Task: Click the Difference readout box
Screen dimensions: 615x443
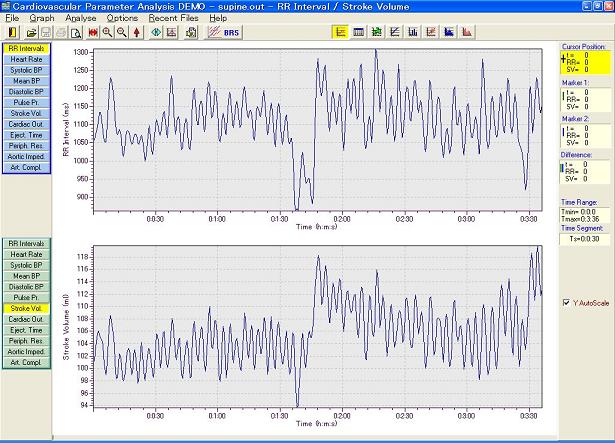Action: click(x=585, y=171)
